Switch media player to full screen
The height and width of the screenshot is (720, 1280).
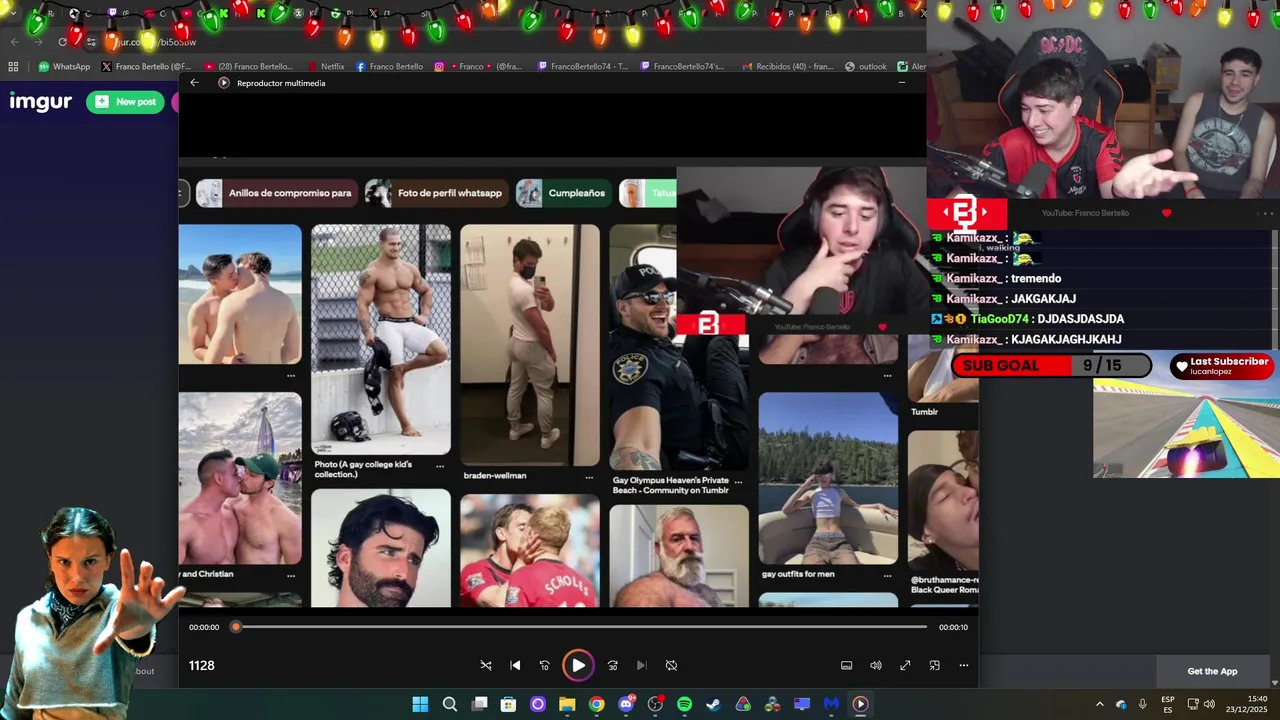pyautogui.click(x=905, y=665)
